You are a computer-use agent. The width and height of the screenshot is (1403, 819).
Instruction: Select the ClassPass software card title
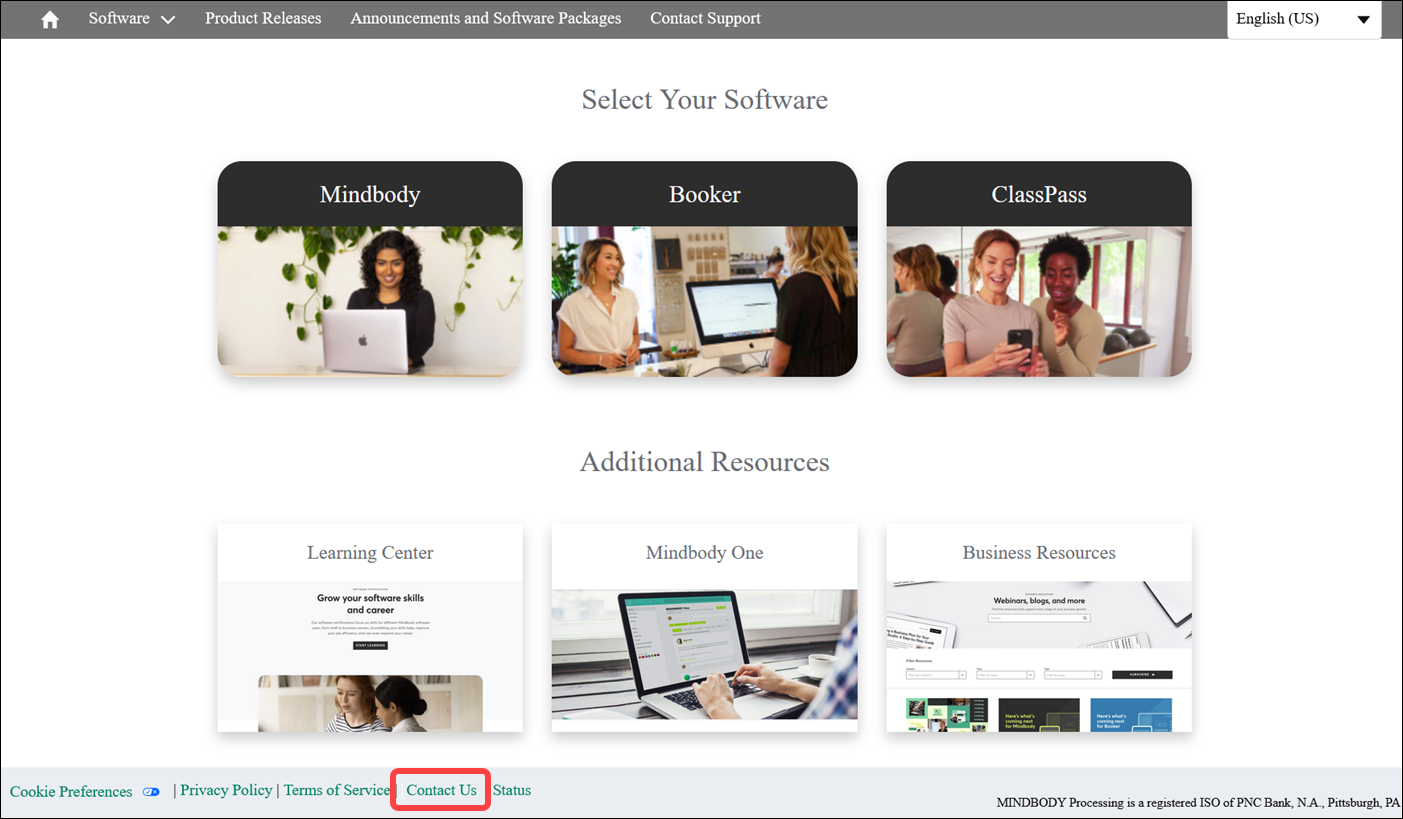(x=1039, y=194)
